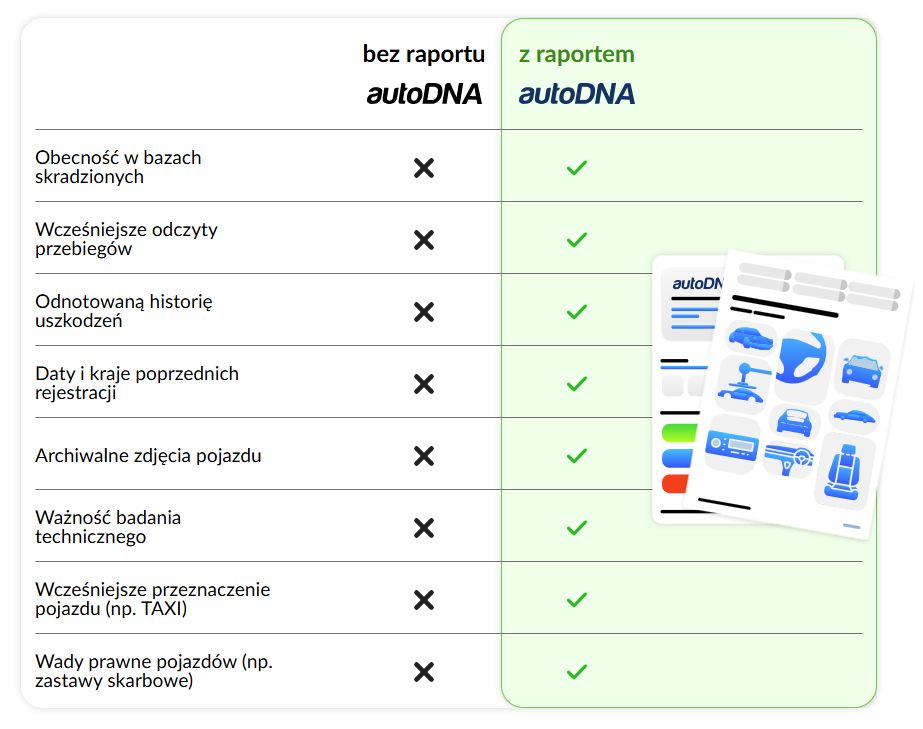Click the X mark for legal defects row
Viewport: 923px width, 729px height.
point(424,672)
